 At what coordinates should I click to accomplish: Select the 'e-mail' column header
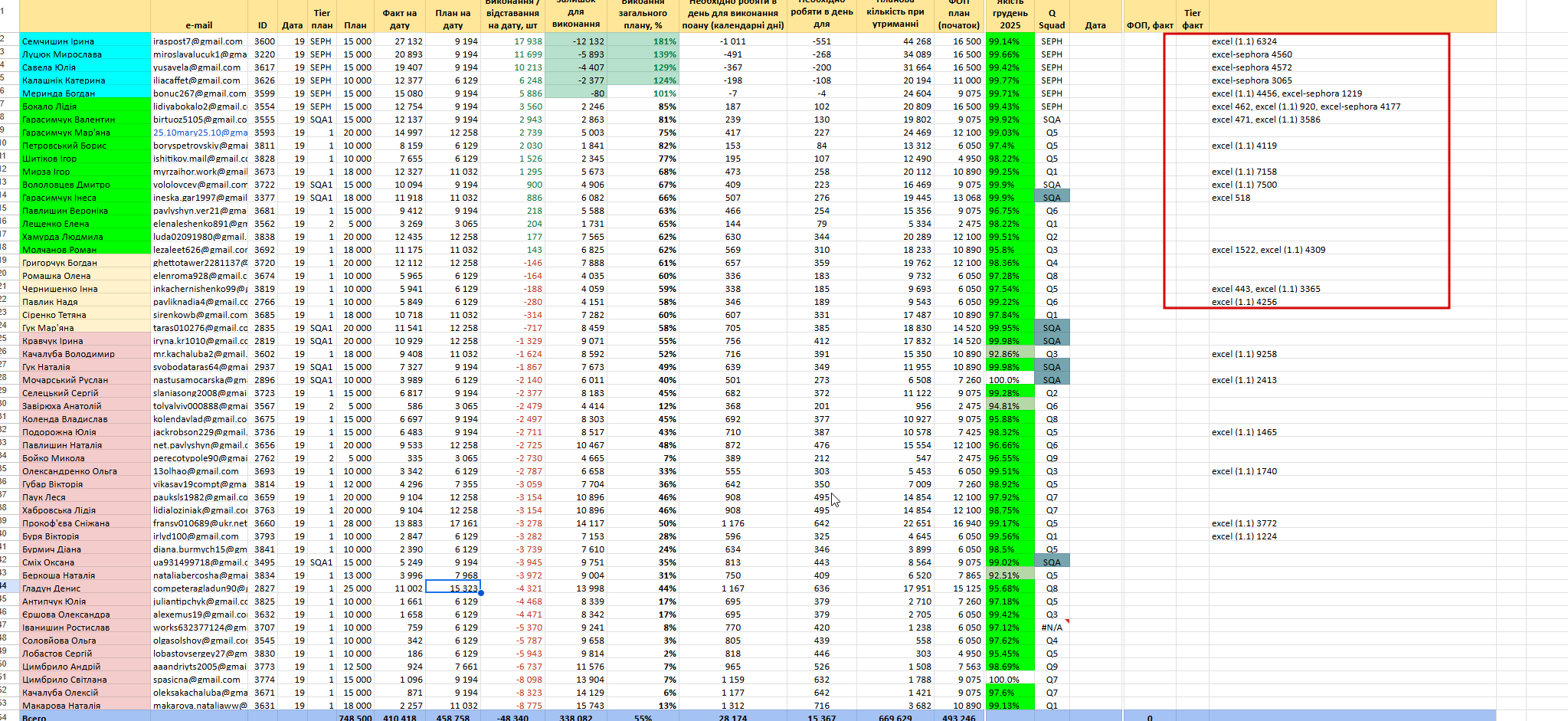coord(199,25)
